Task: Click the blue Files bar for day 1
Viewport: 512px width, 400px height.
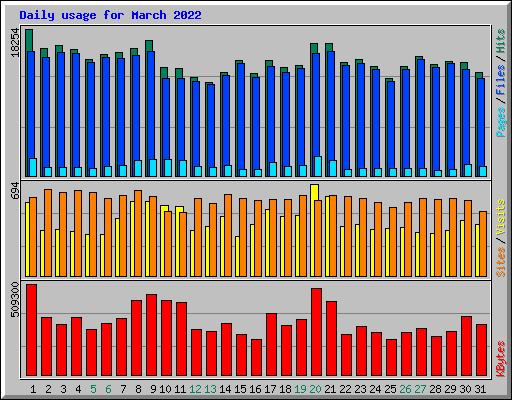Action: point(31,105)
